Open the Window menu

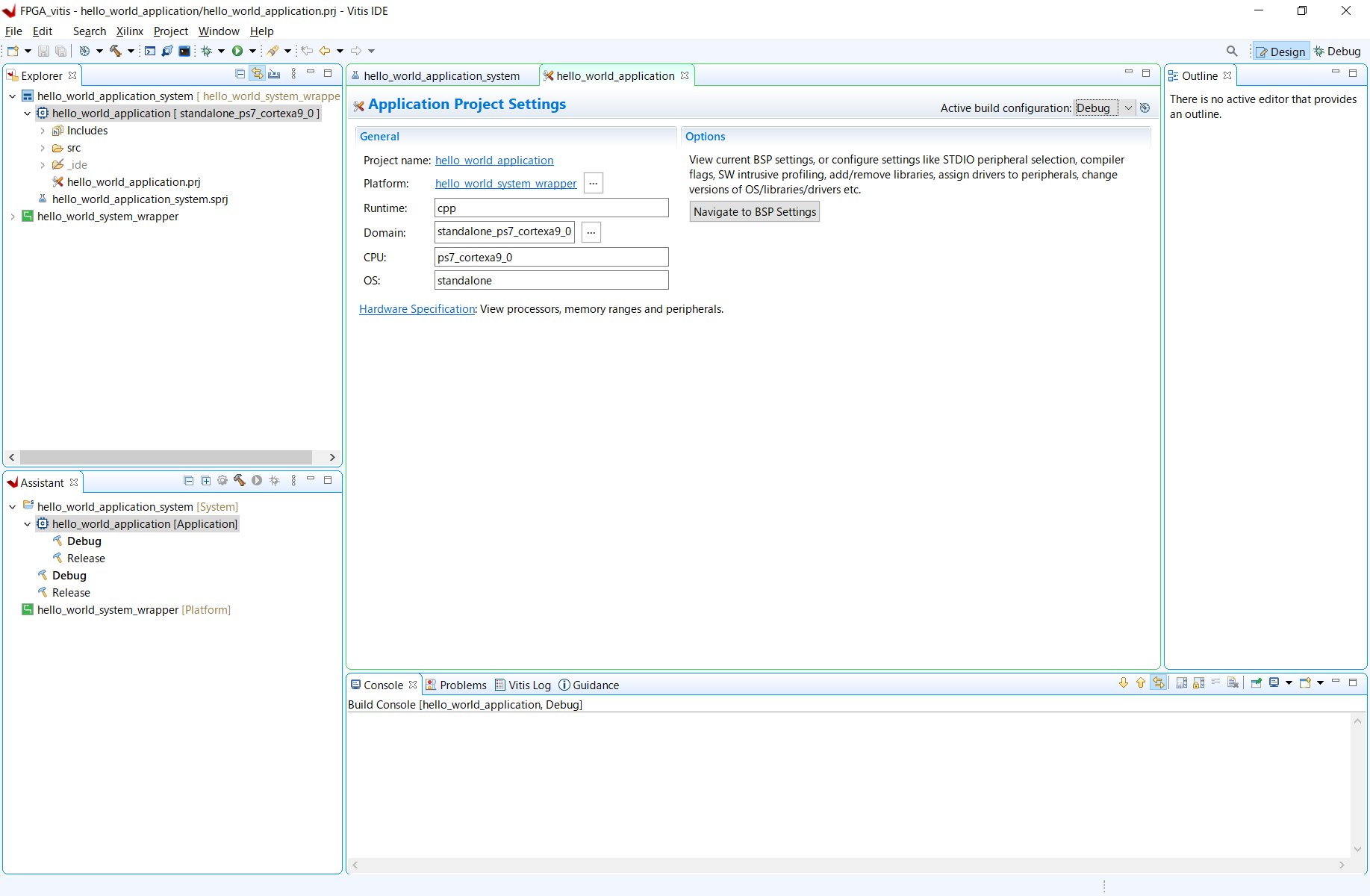tap(219, 31)
